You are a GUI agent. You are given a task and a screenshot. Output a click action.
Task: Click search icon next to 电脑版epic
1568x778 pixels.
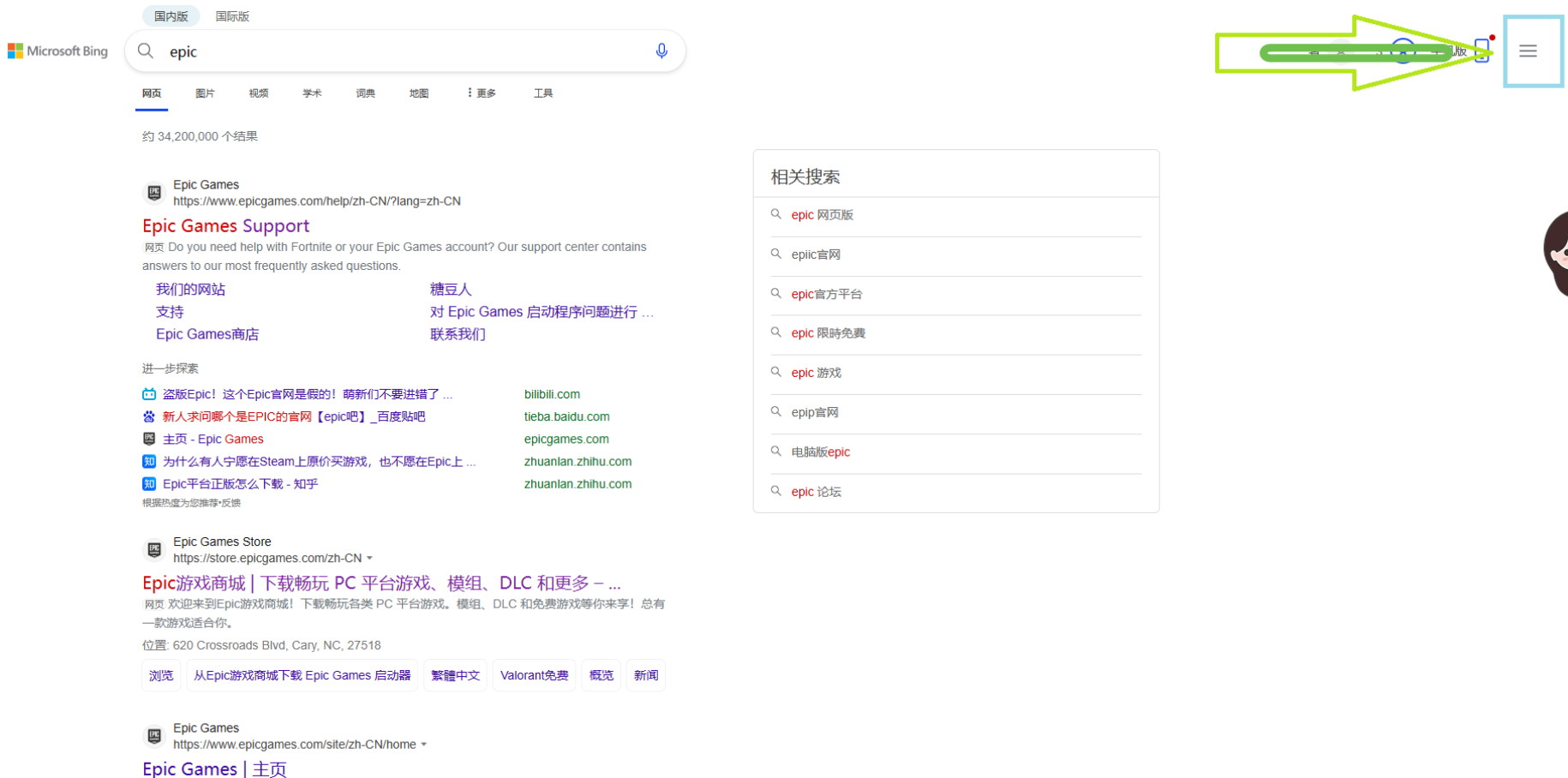[x=775, y=451]
